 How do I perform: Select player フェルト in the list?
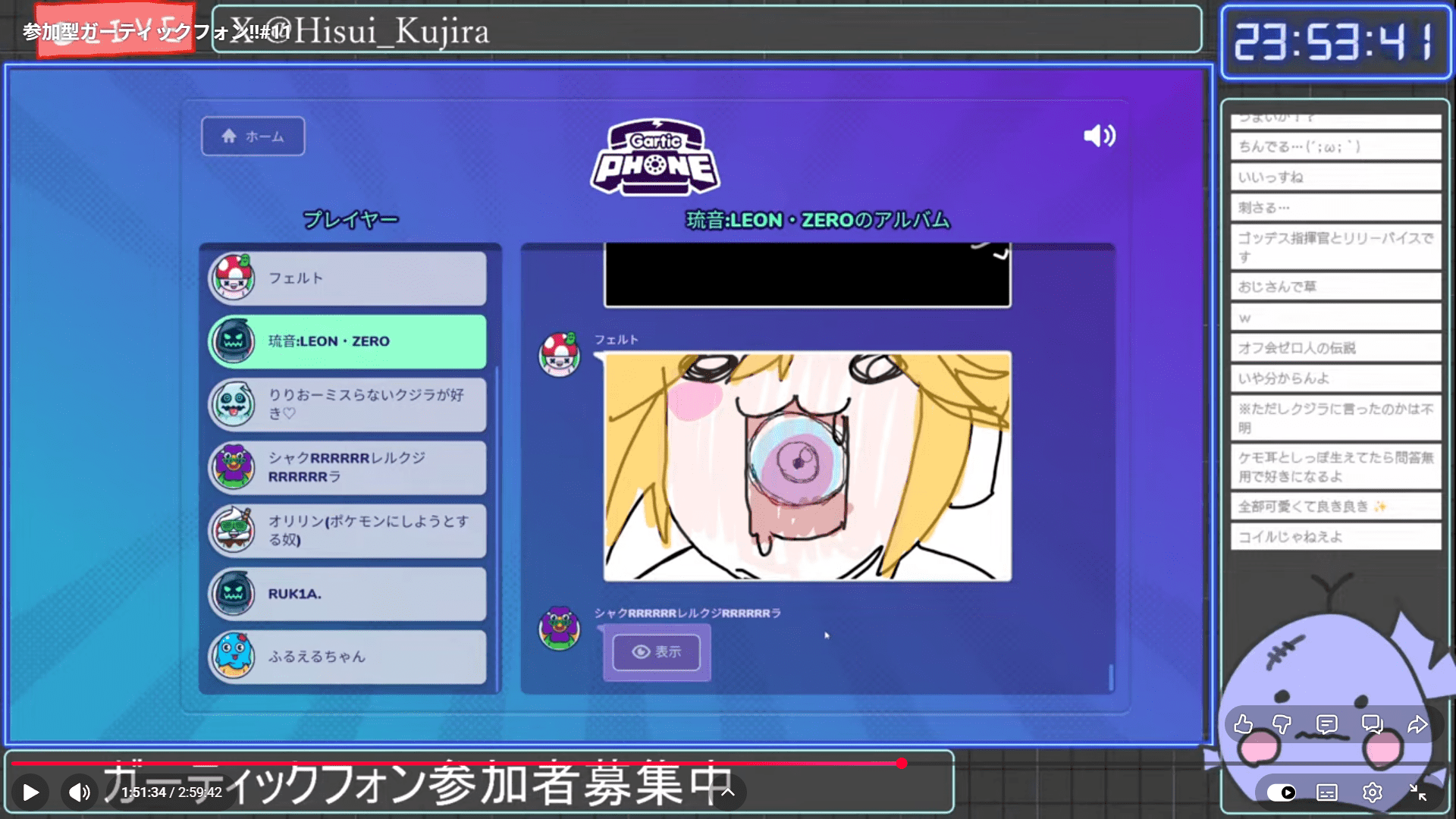coord(347,278)
